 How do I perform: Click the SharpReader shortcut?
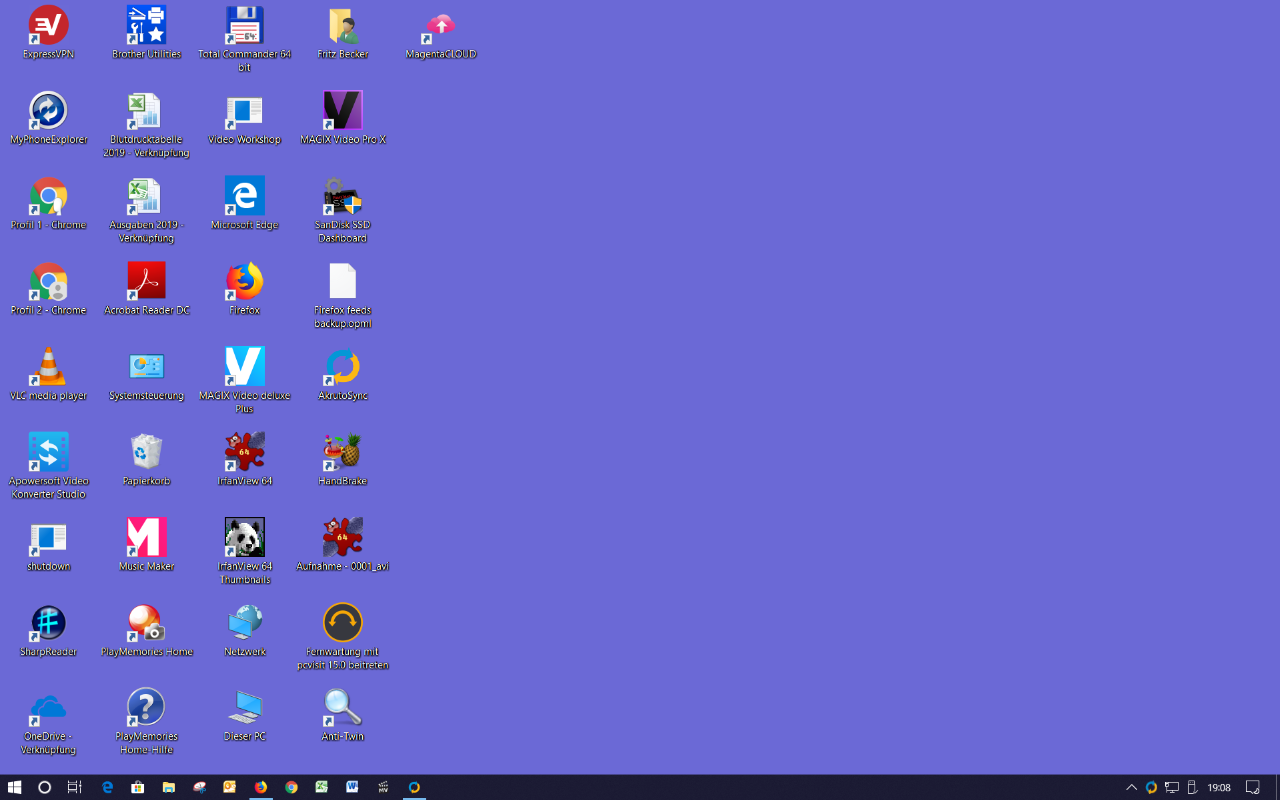click(x=48, y=623)
